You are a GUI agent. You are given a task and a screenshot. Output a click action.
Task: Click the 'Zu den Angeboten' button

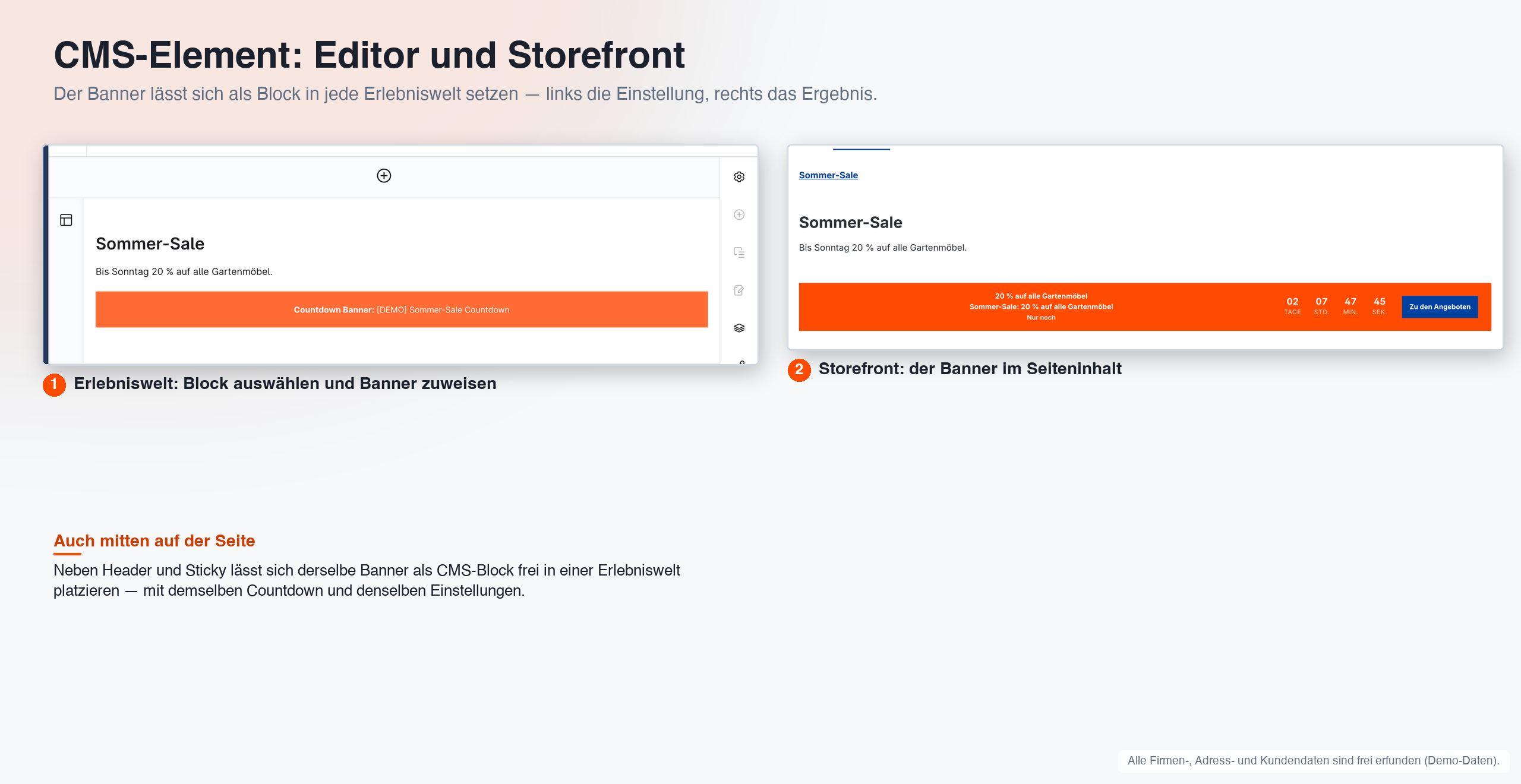[x=1440, y=307]
